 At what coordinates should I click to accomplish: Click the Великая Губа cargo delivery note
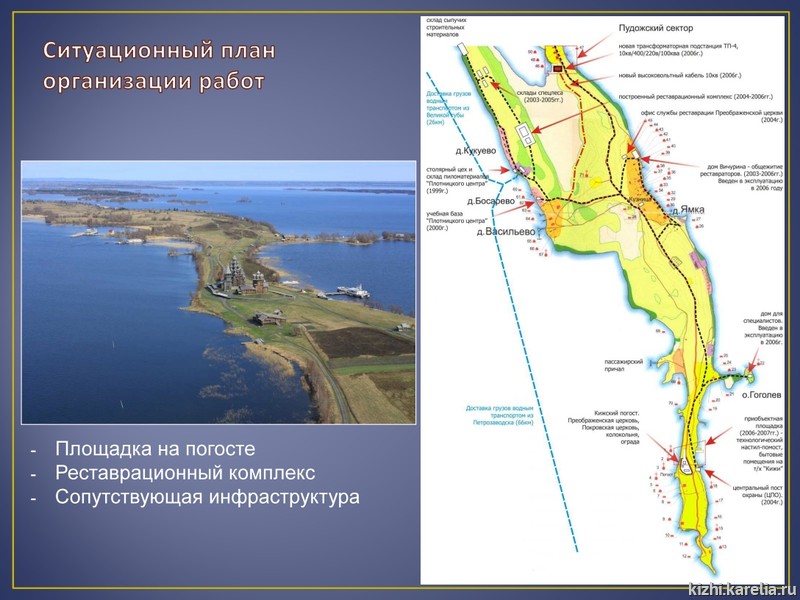tap(448, 109)
